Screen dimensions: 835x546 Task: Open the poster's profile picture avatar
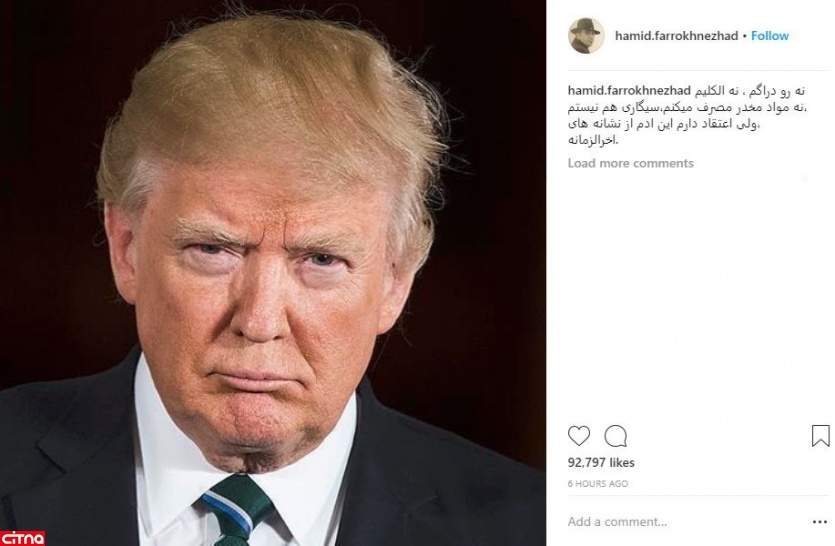click(586, 36)
